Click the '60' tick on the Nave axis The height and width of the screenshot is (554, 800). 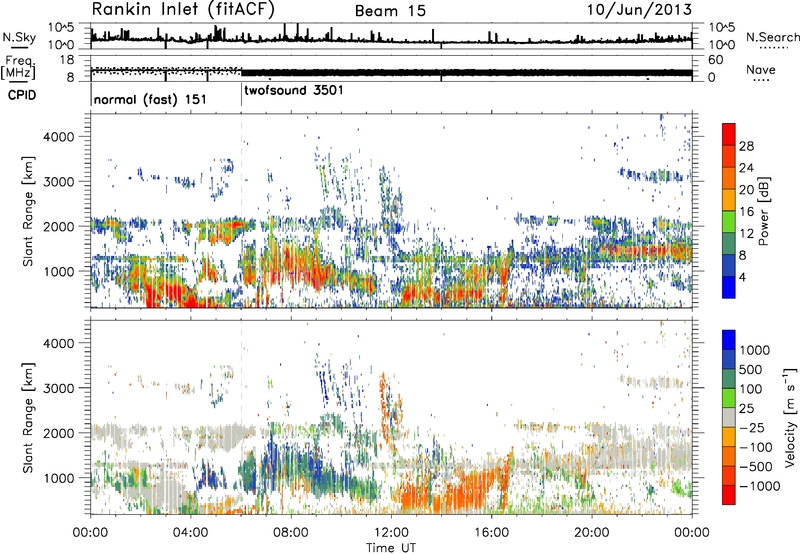[x=715, y=60]
